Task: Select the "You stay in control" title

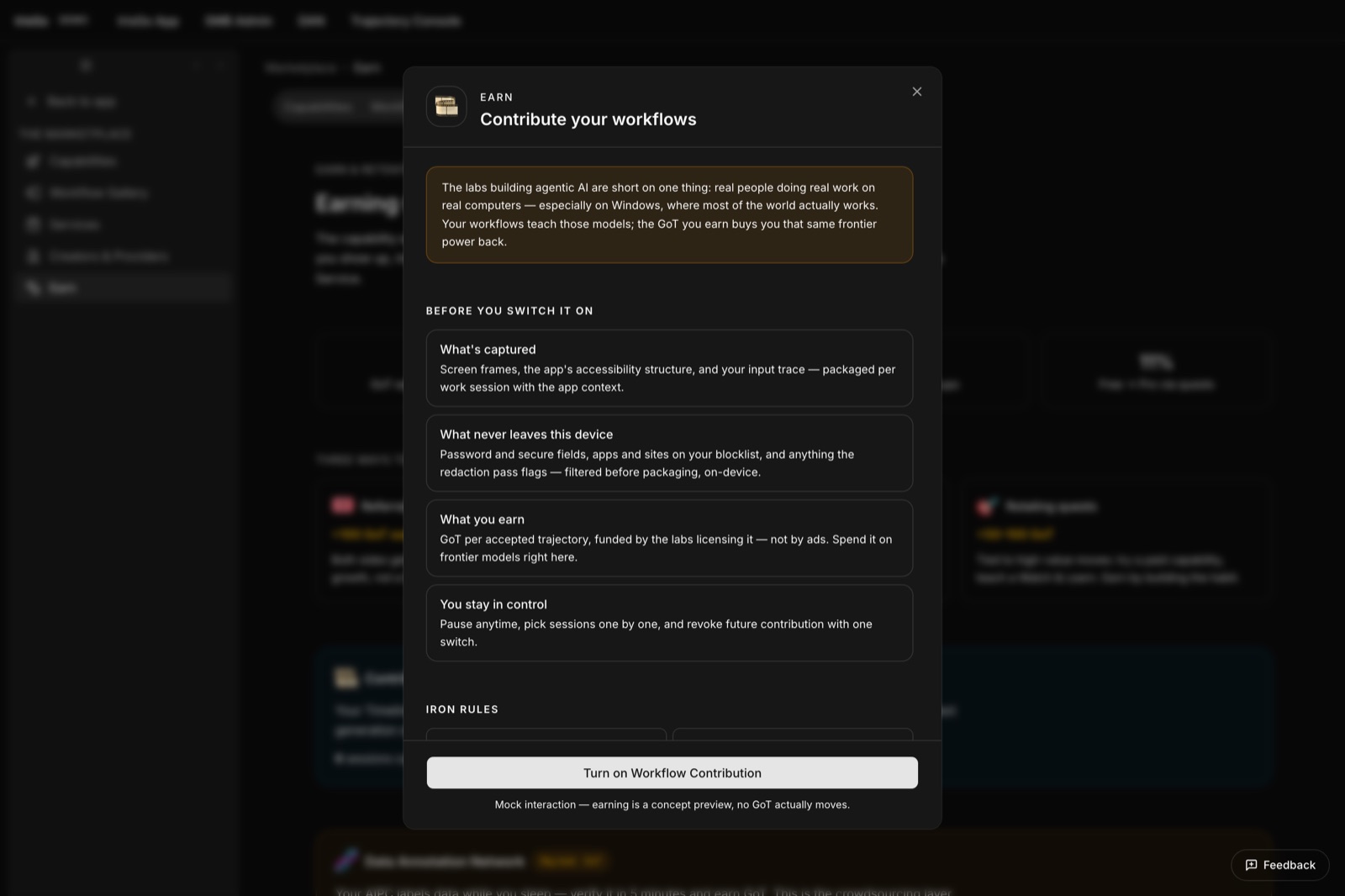Action: (x=493, y=604)
